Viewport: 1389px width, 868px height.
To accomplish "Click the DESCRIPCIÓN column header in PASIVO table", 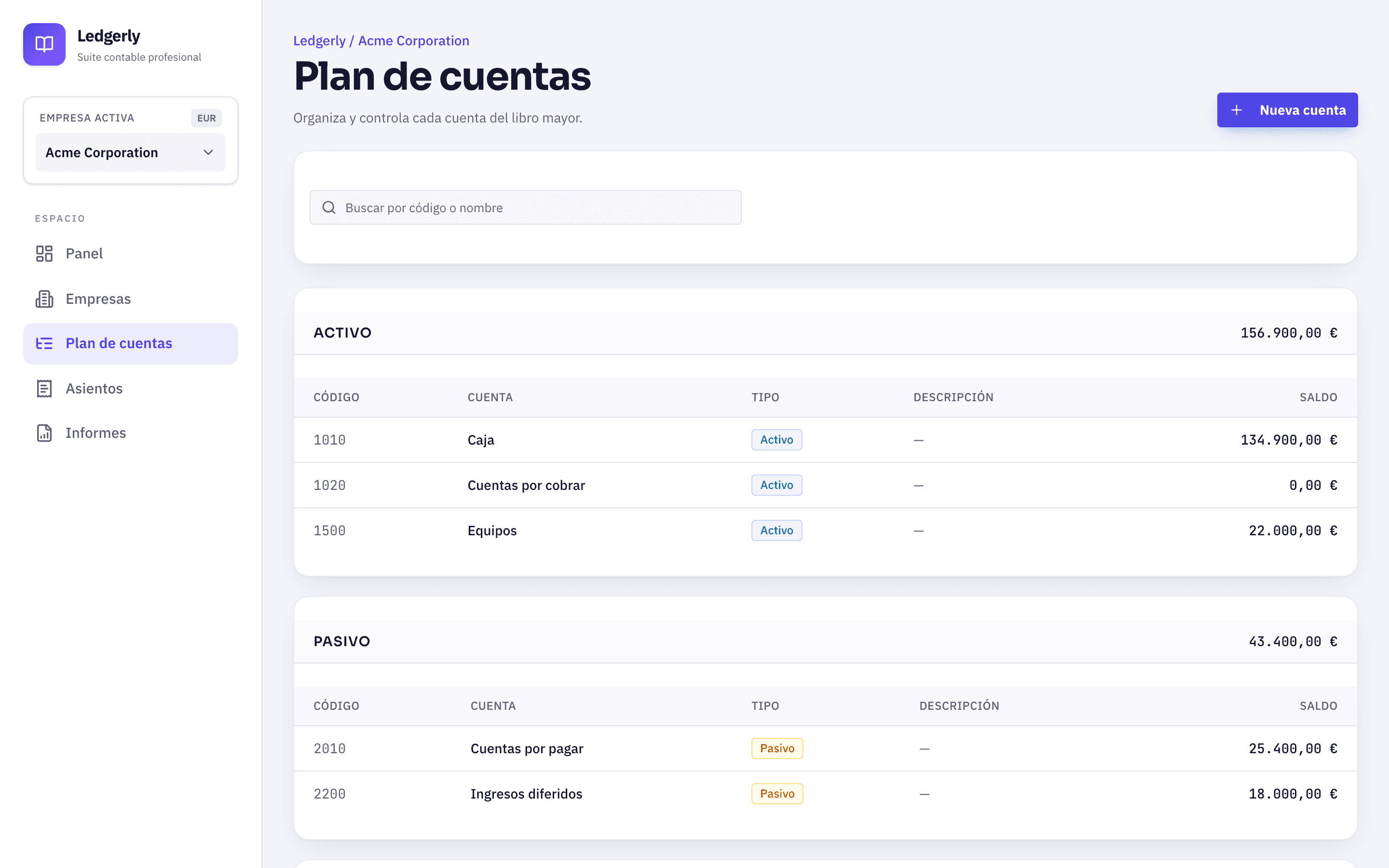I will pos(959,706).
